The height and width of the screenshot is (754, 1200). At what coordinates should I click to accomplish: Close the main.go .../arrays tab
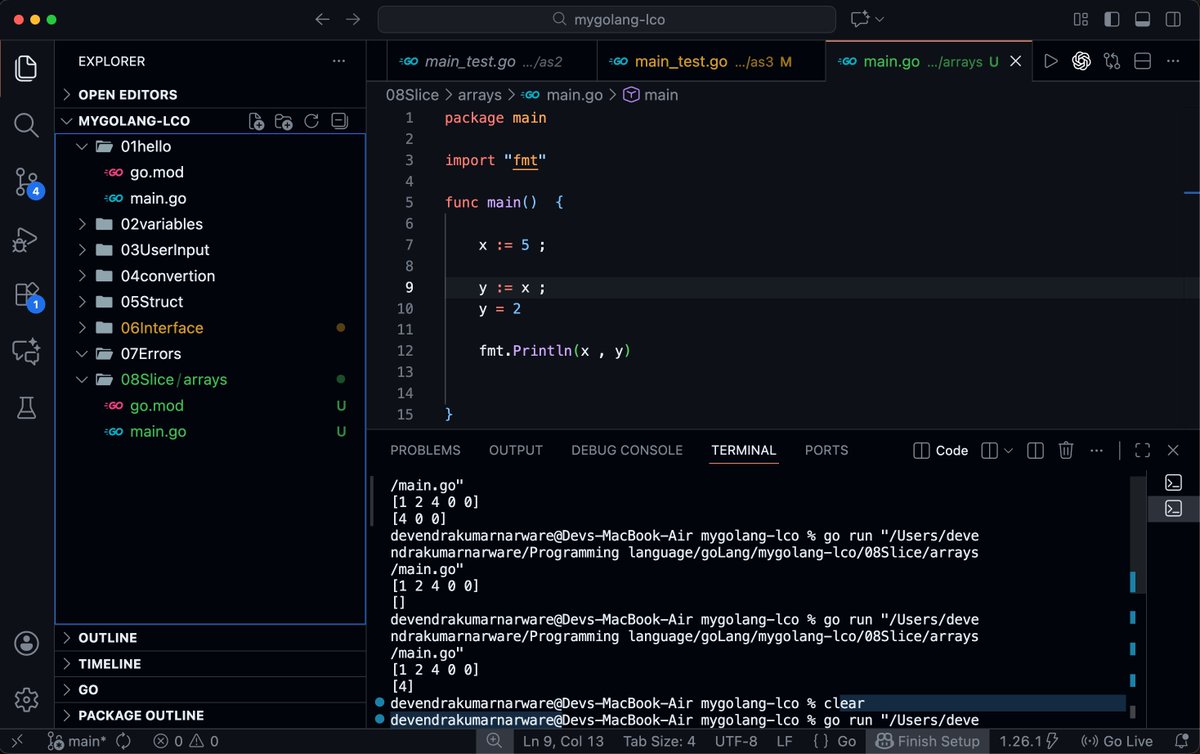click(1016, 61)
